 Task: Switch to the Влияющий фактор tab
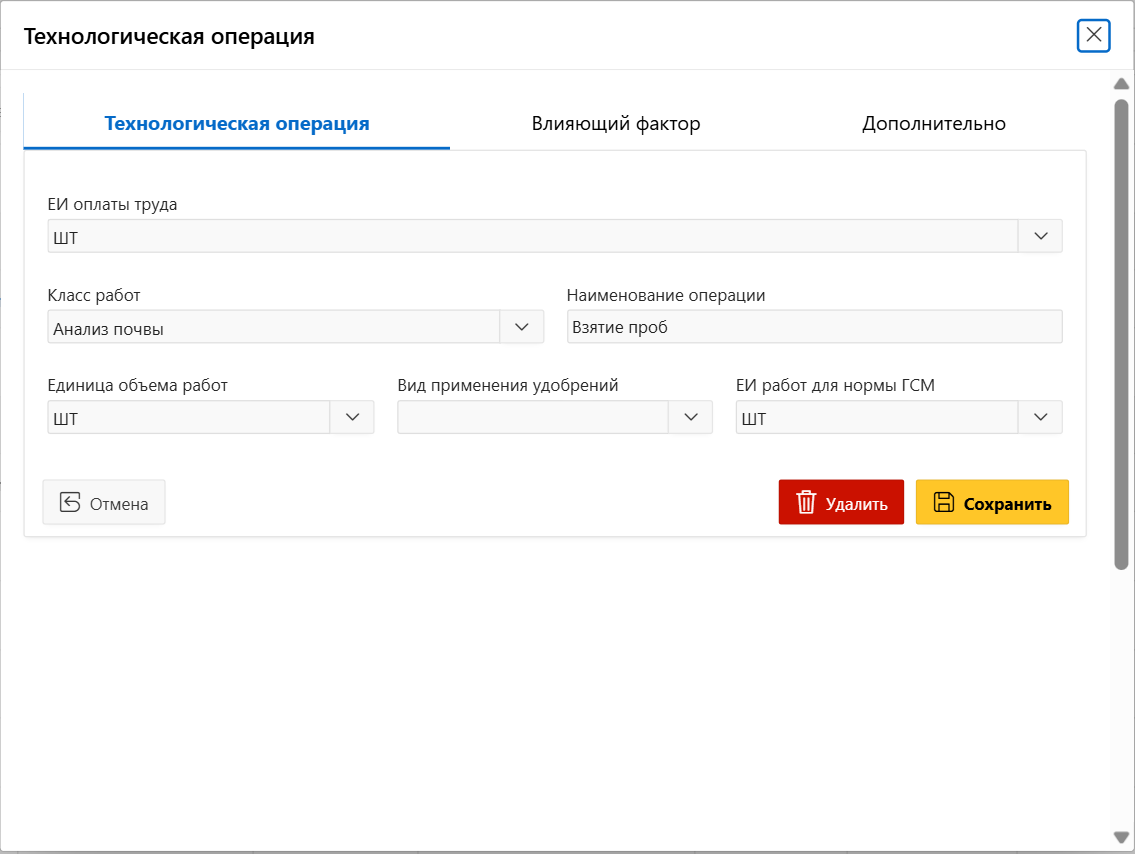point(615,124)
